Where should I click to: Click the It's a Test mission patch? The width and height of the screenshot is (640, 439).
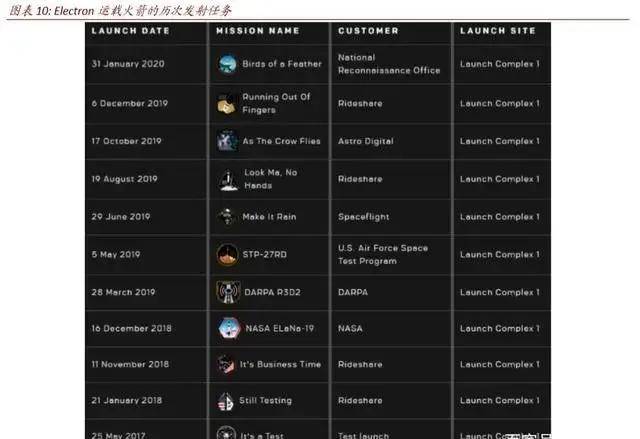tap(226, 432)
